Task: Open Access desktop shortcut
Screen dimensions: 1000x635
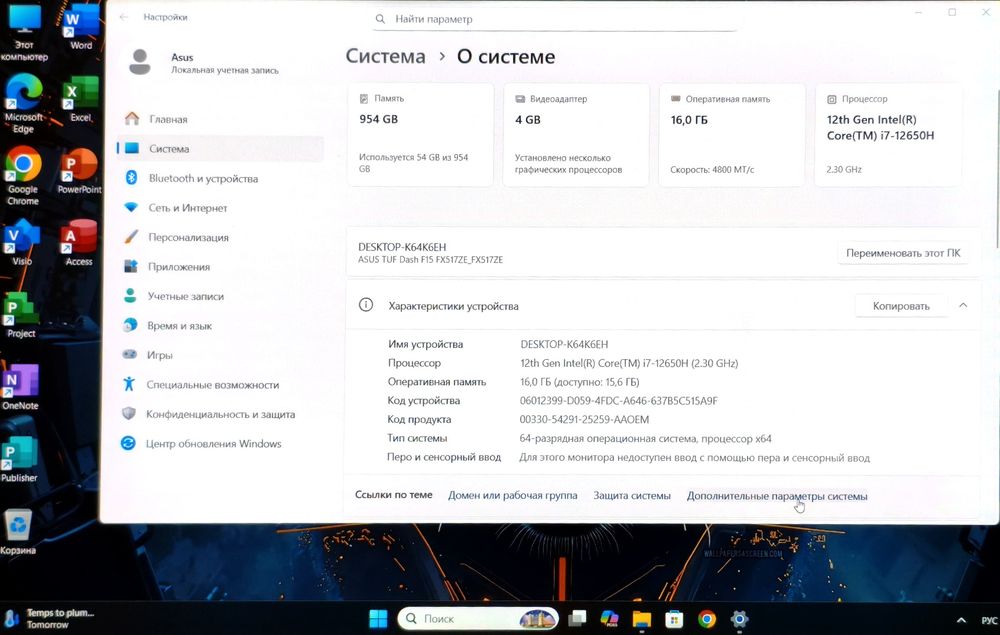Action: [79, 242]
